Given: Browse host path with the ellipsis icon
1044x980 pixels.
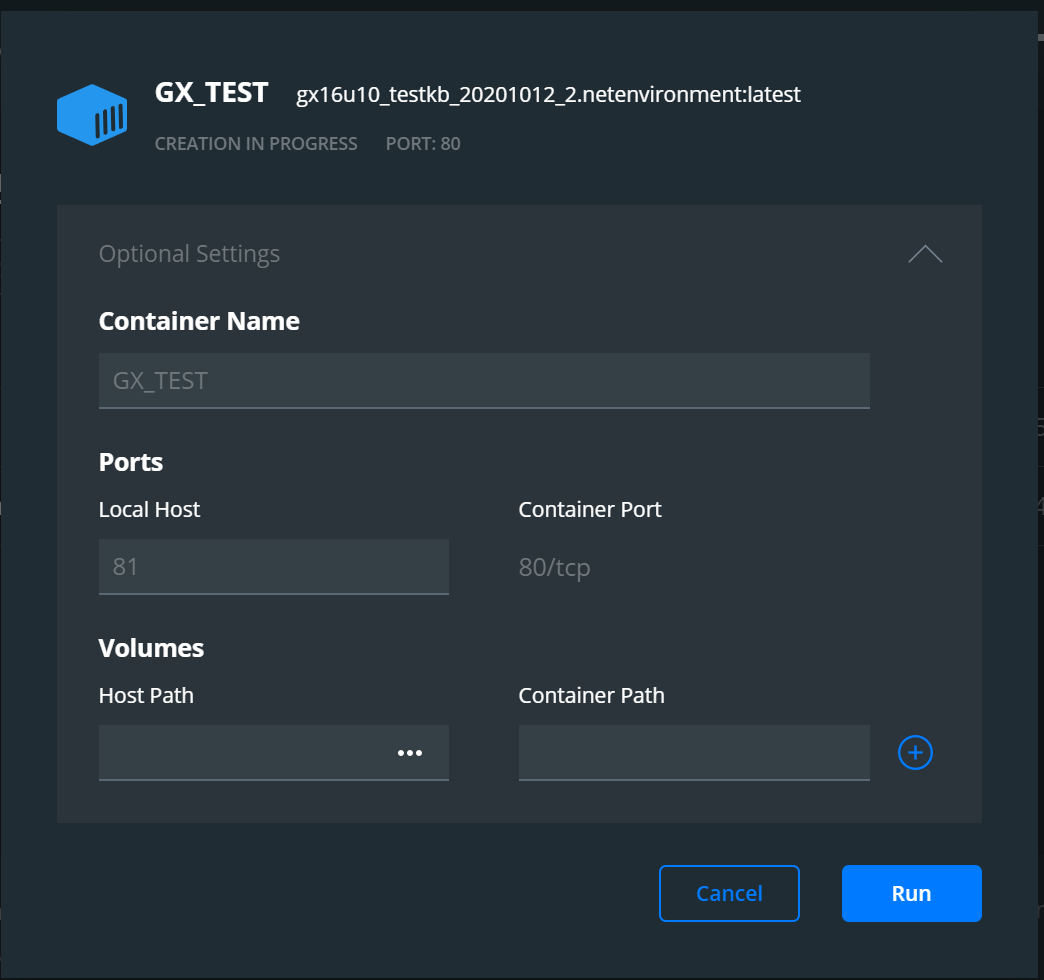Looking at the screenshot, I should tap(409, 753).
